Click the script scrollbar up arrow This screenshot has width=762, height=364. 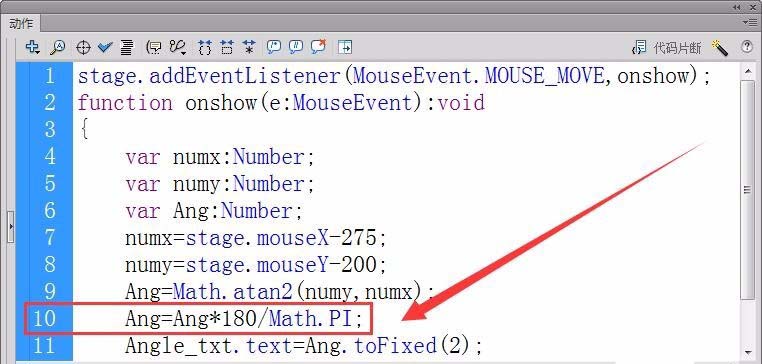(x=747, y=71)
